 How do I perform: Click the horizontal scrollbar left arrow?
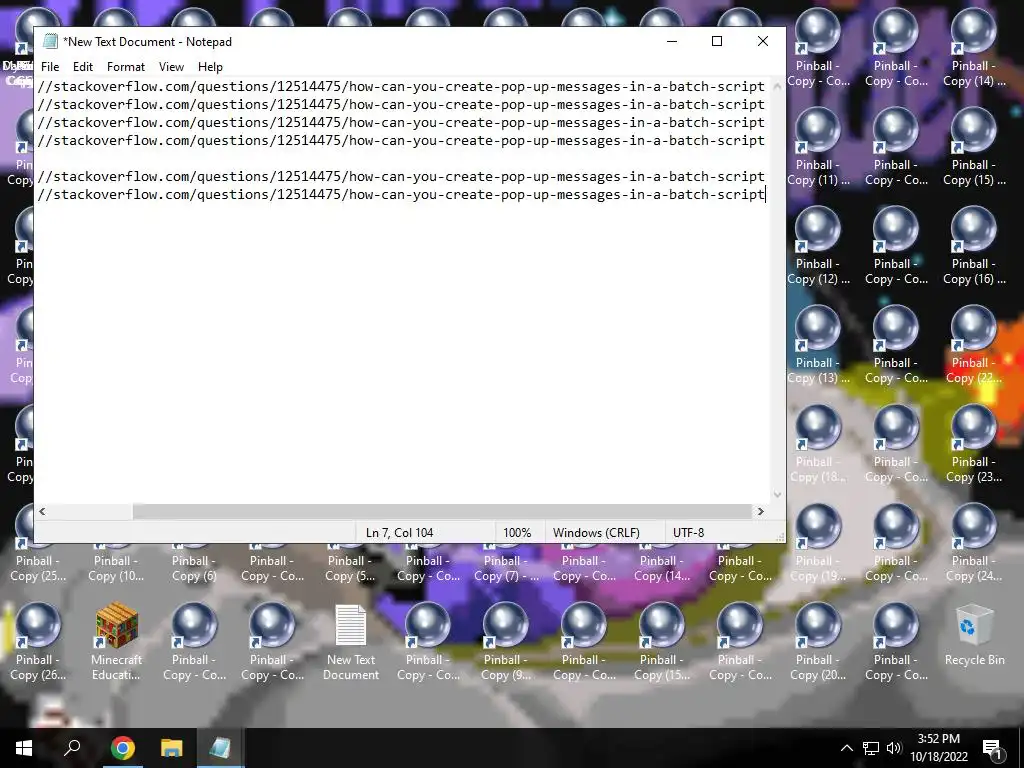(42, 511)
